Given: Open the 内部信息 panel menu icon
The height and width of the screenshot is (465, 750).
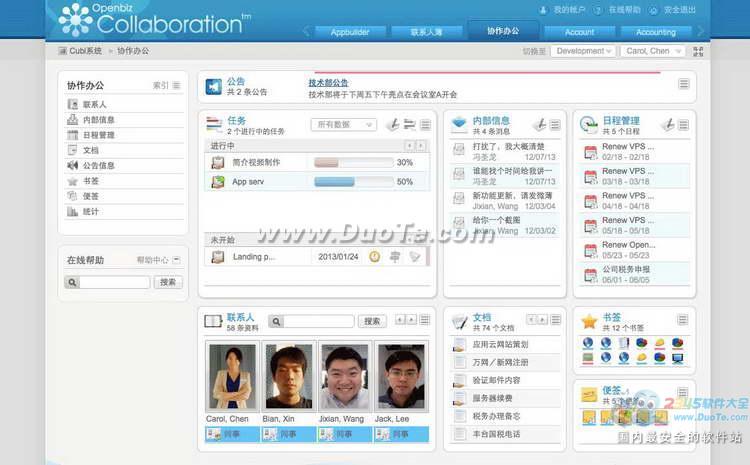Looking at the screenshot, I should (555, 125).
